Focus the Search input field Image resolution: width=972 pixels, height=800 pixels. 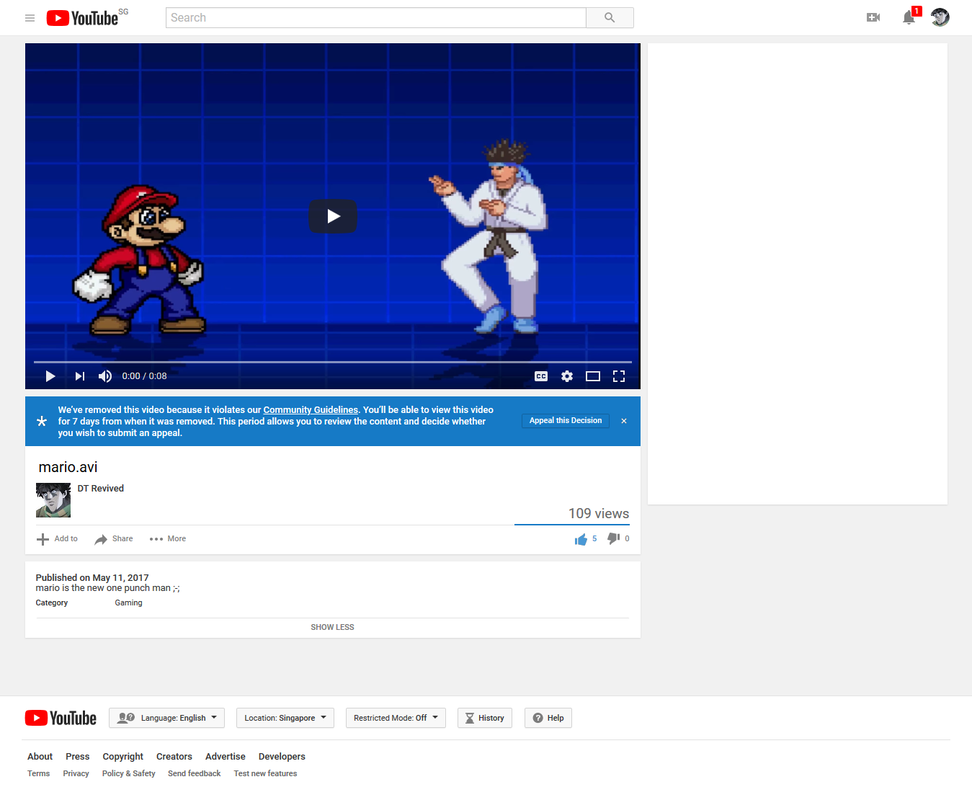tap(376, 18)
